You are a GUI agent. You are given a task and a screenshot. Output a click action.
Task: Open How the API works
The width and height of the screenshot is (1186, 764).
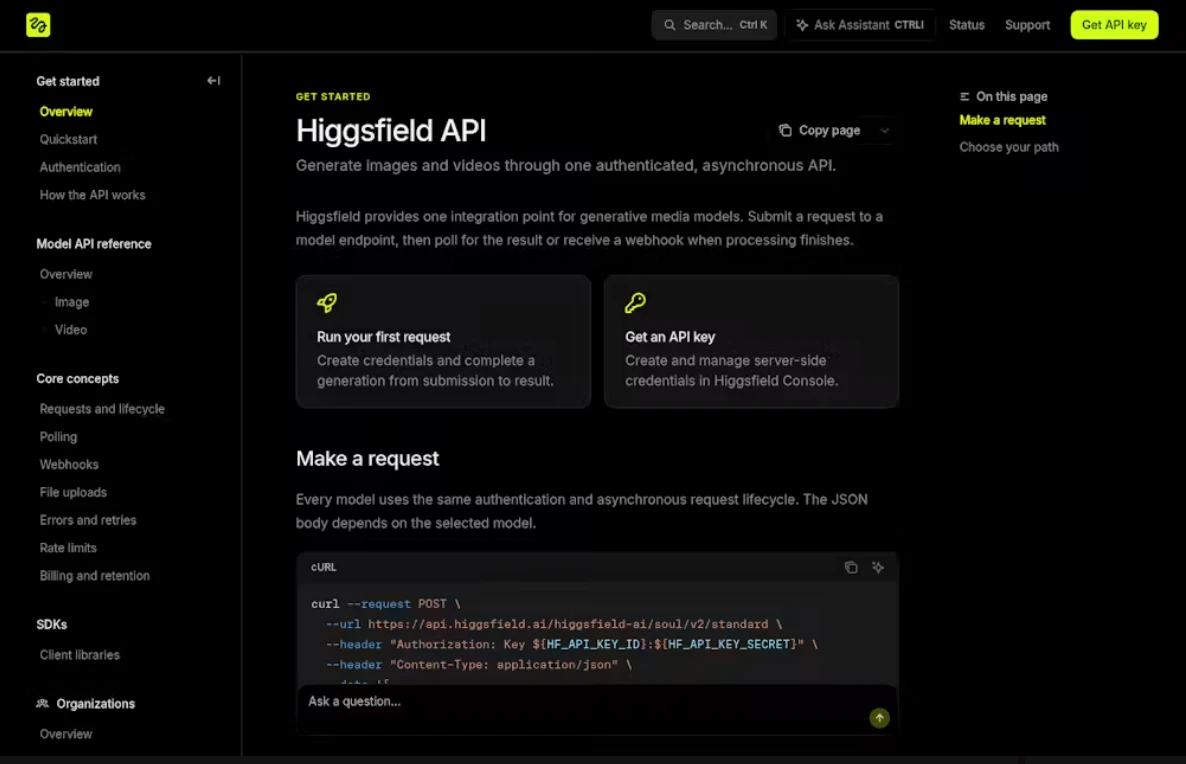click(x=92, y=195)
